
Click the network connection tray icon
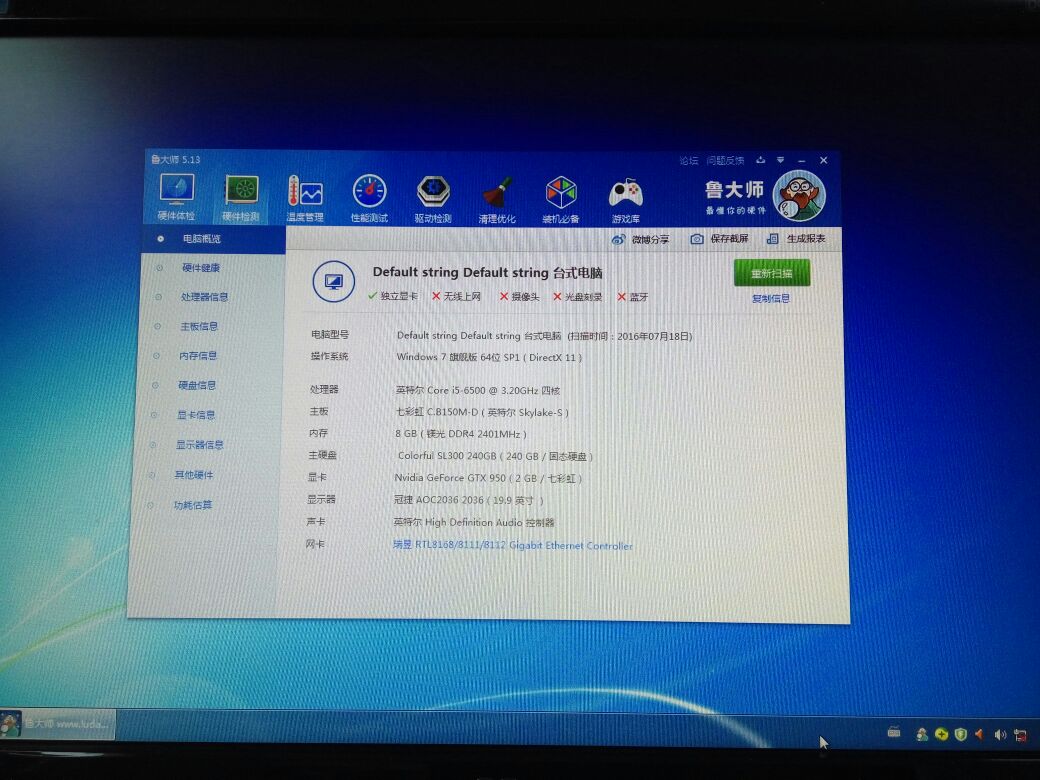click(1021, 735)
